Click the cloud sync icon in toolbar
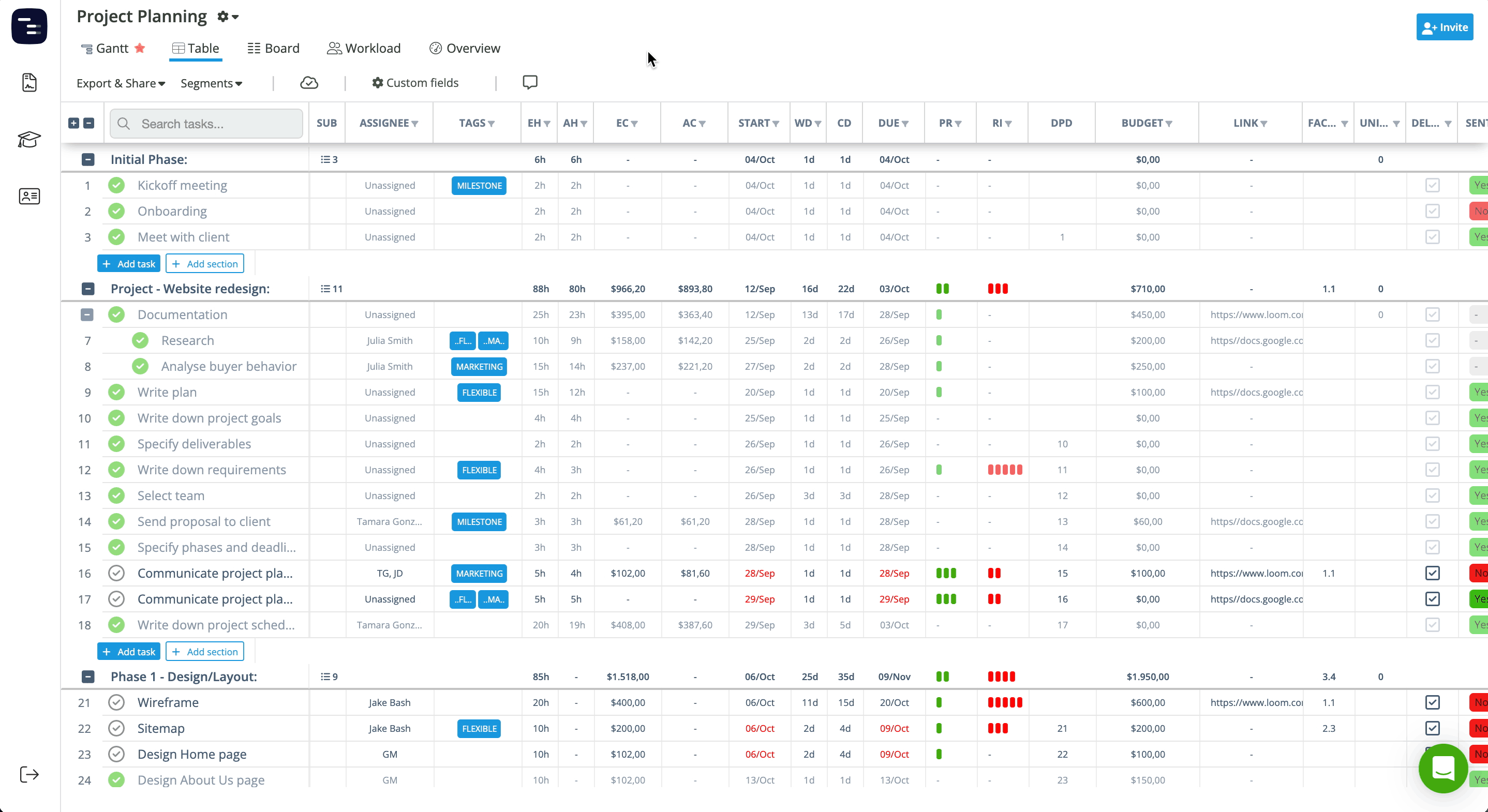The height and width of the screenshot is (812, 1488). click(x=309, y=83)
